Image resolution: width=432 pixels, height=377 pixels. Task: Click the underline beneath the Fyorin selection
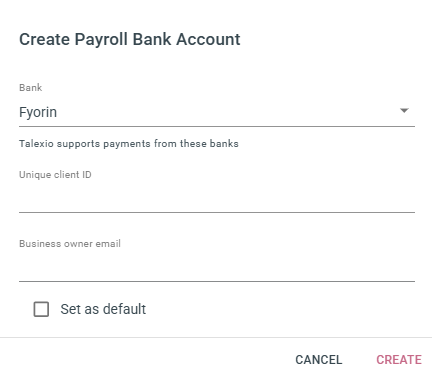pos(217,126)
